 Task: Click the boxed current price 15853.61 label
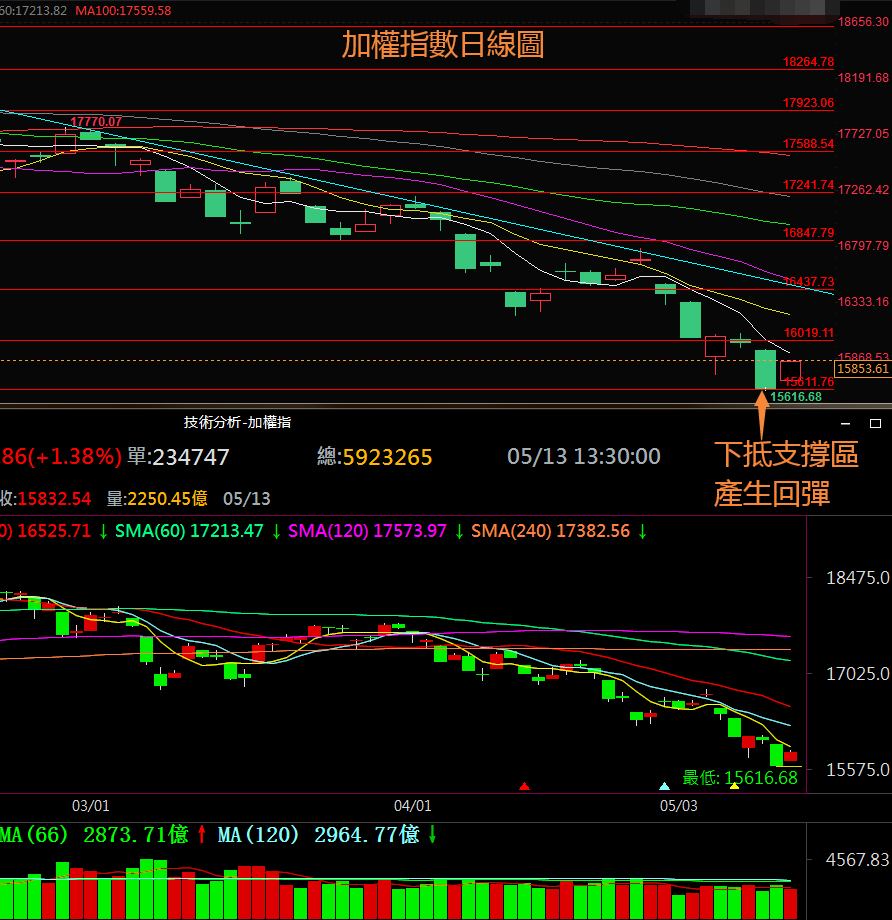(862, 369)
